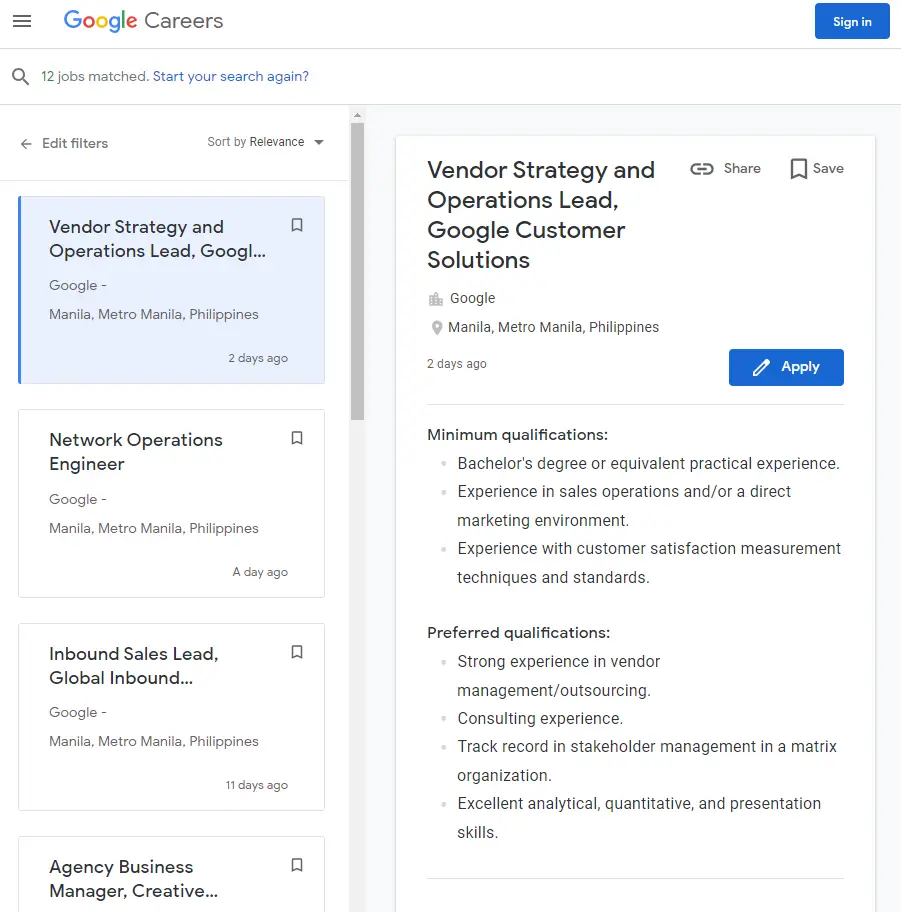Click 'A day ago' on Network Operations card
Screen dimensions: 901x912
pyautogui.click(x=260, y=572)
